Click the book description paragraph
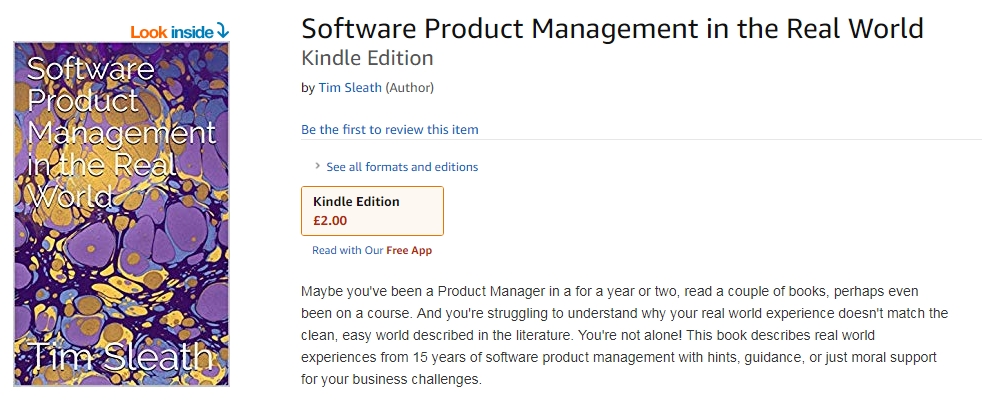The width and height of the screenshot is (982, 400). (624, 335)
